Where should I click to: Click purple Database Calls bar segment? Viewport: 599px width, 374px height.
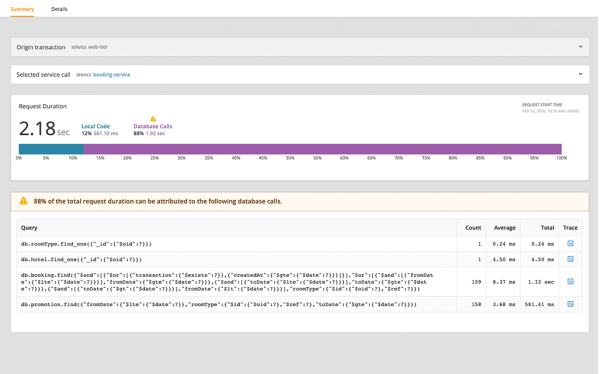[323, 149]
